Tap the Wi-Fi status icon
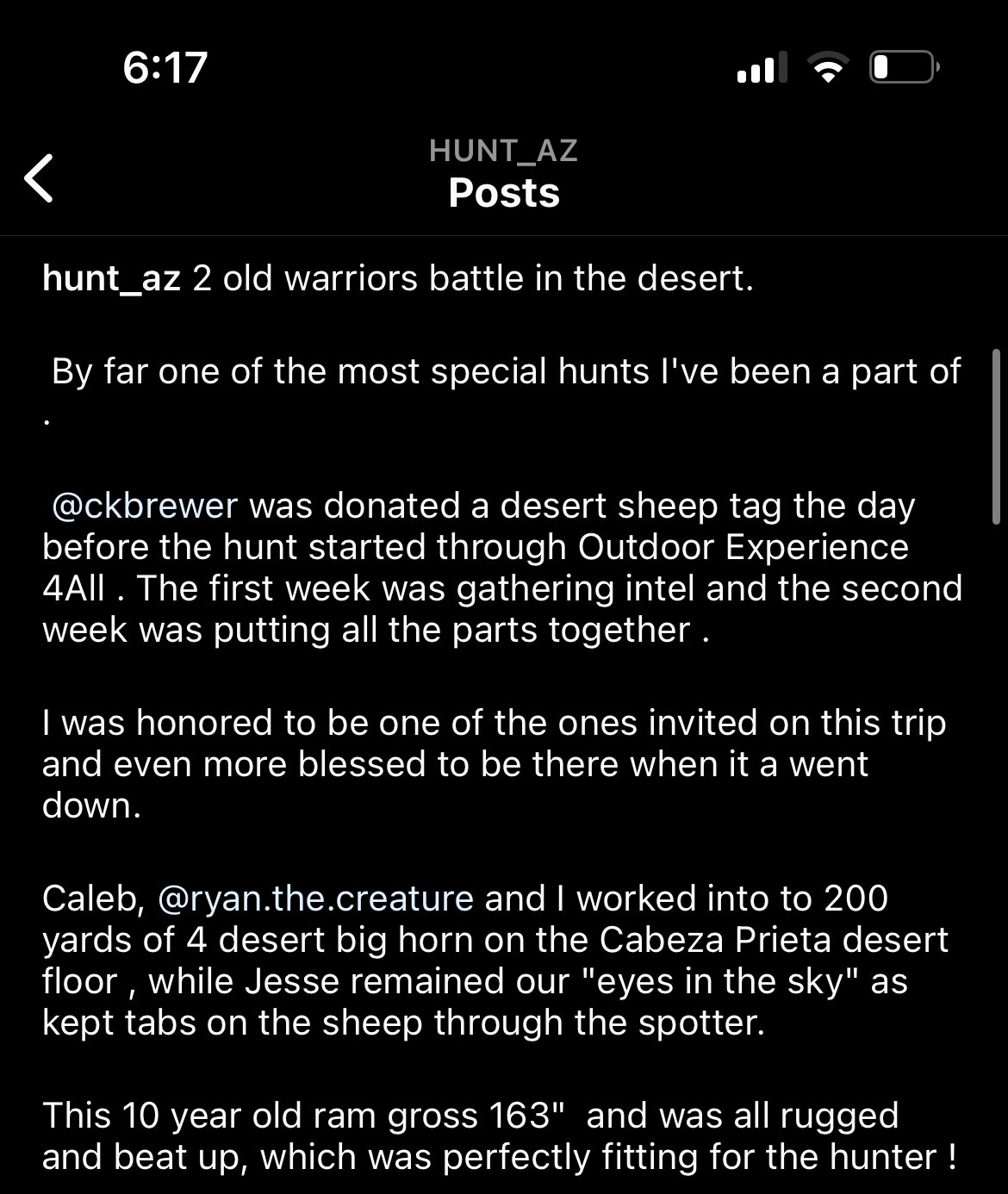This screenshot has width=1008, height=1194. pos(827,66)
